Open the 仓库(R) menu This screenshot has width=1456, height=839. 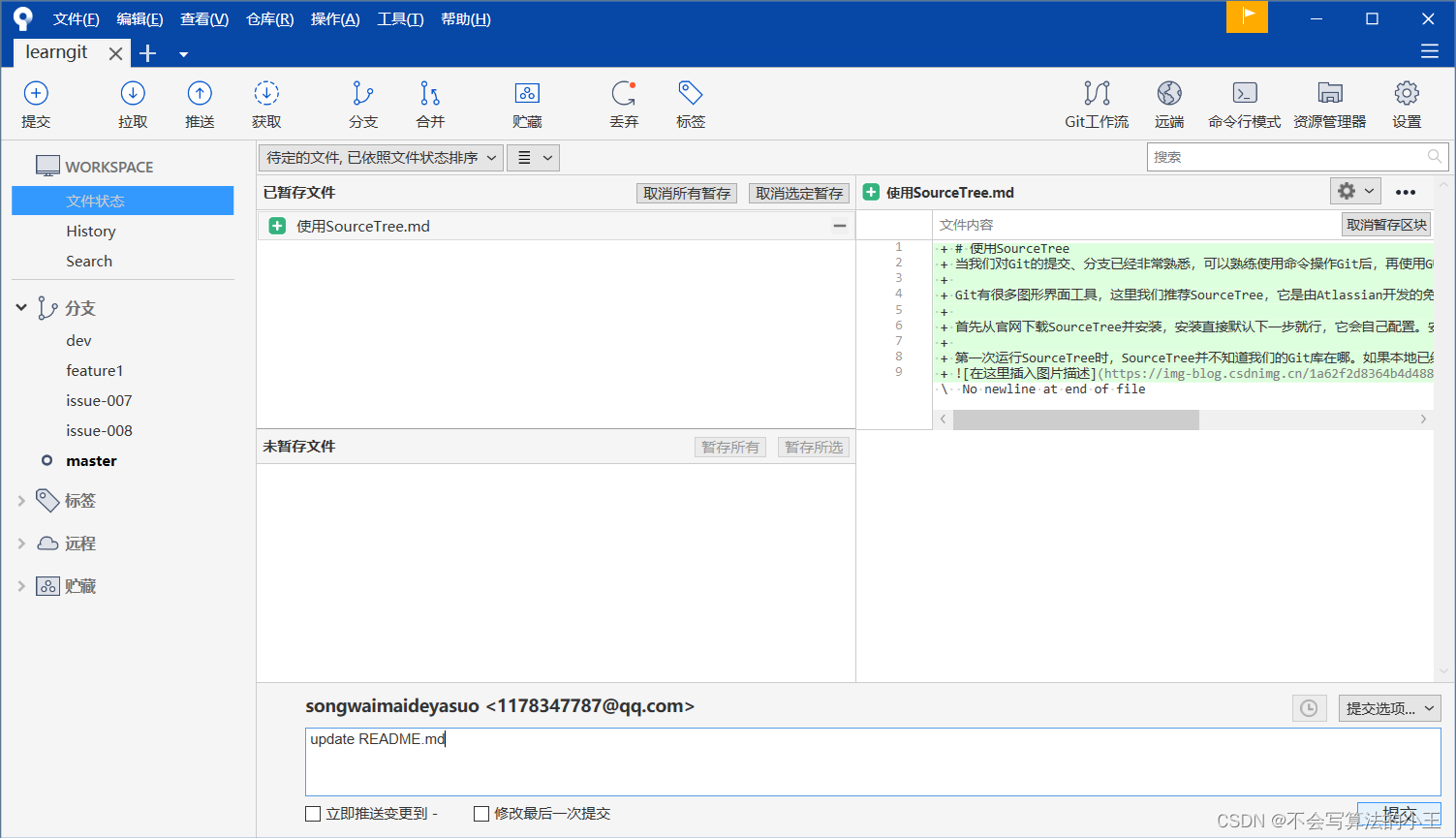click(x=270, y=19)
